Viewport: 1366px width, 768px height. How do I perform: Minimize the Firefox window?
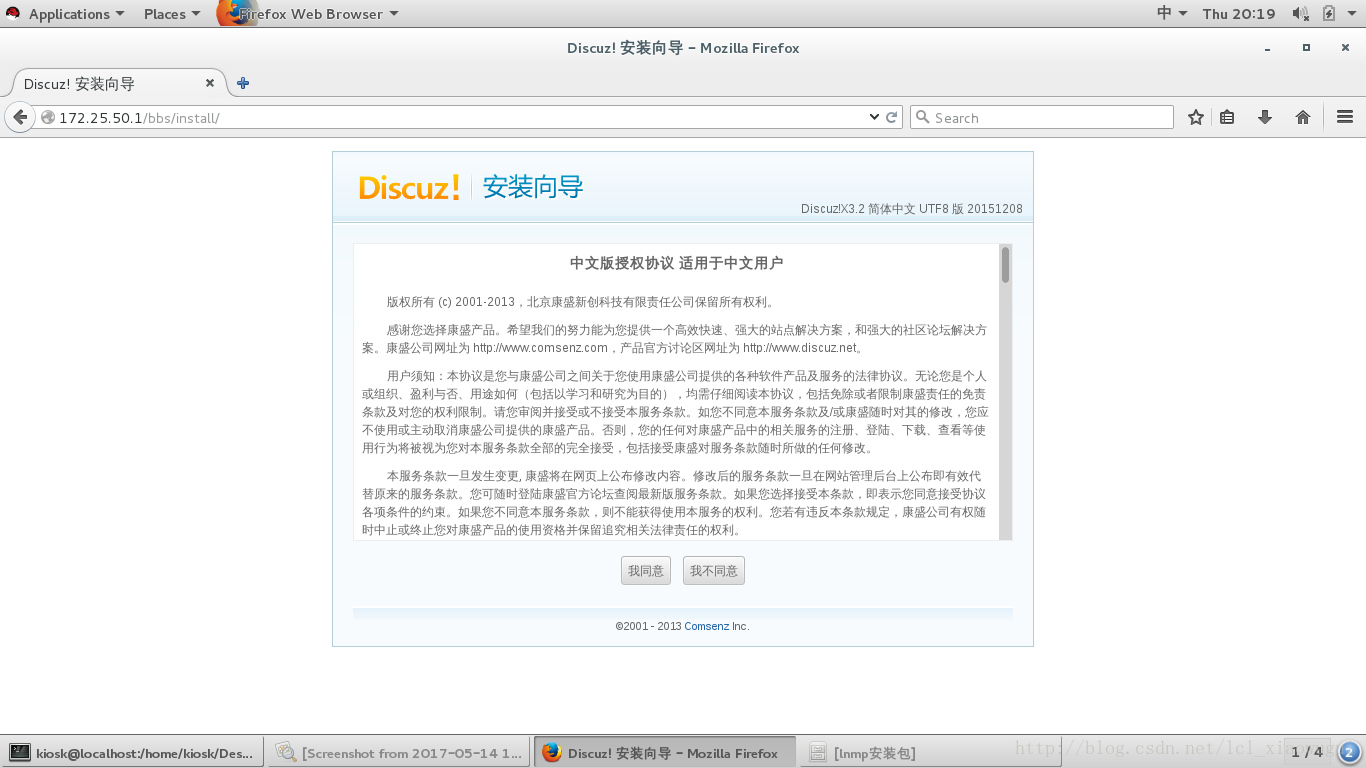click(x=1268, y=48)
